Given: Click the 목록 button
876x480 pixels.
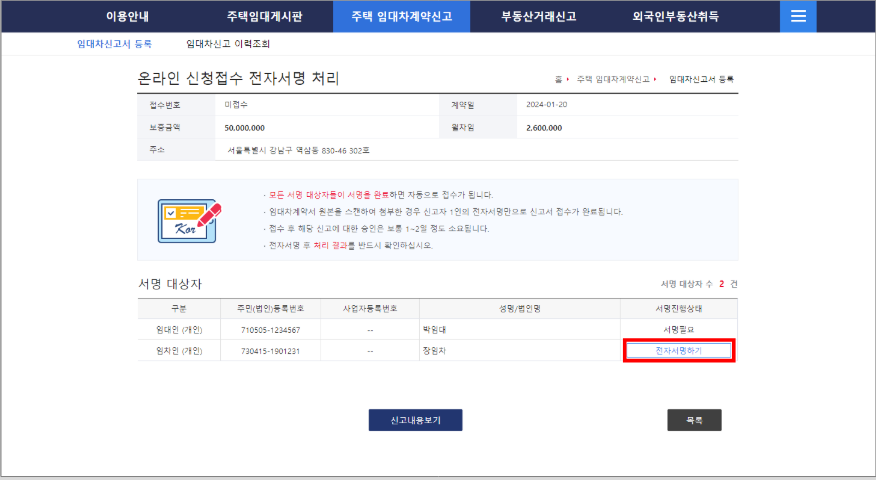Looking at the screenshot, I should point(694,420).
